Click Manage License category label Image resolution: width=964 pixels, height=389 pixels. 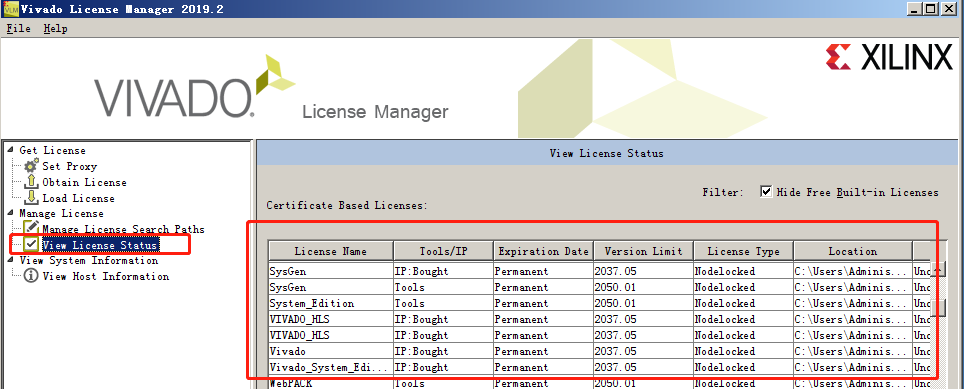tap(61, 213)
